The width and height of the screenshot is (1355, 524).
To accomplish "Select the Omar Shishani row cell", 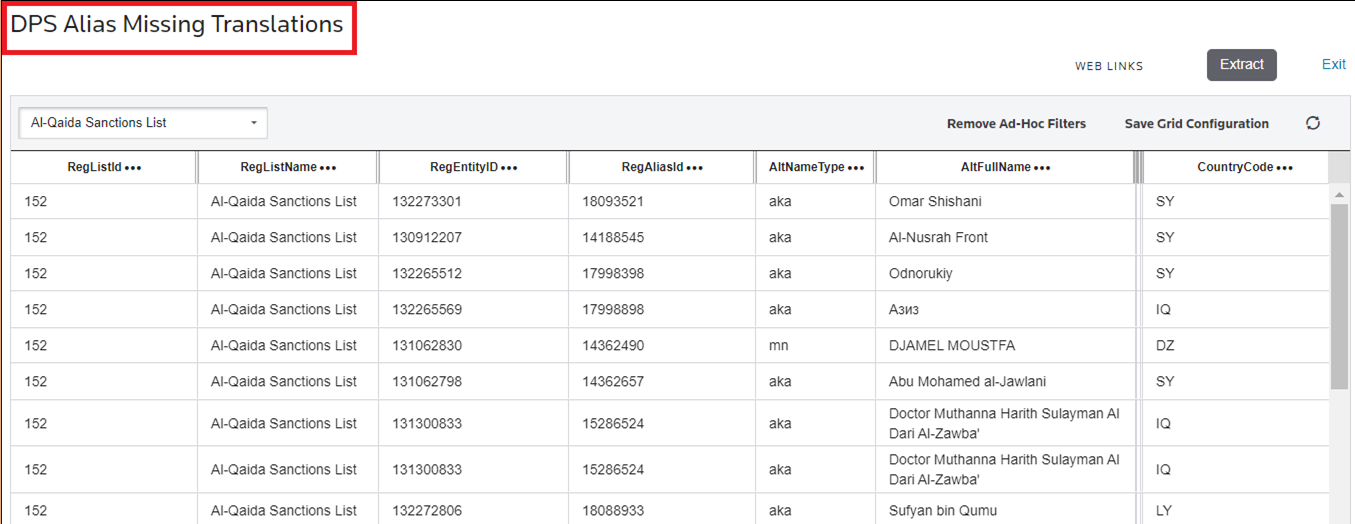I will click(x=935, y=202).
